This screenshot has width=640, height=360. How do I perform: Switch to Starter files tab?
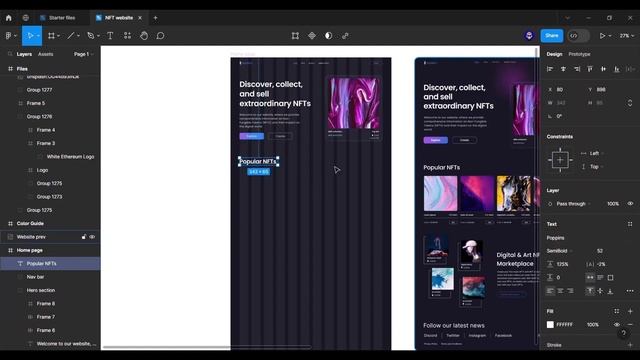tap(62, 18)
